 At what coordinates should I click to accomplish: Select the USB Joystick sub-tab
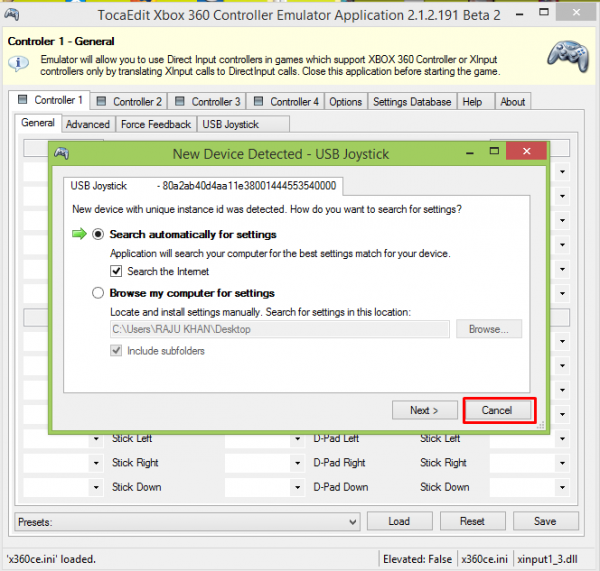pos(243,124)
